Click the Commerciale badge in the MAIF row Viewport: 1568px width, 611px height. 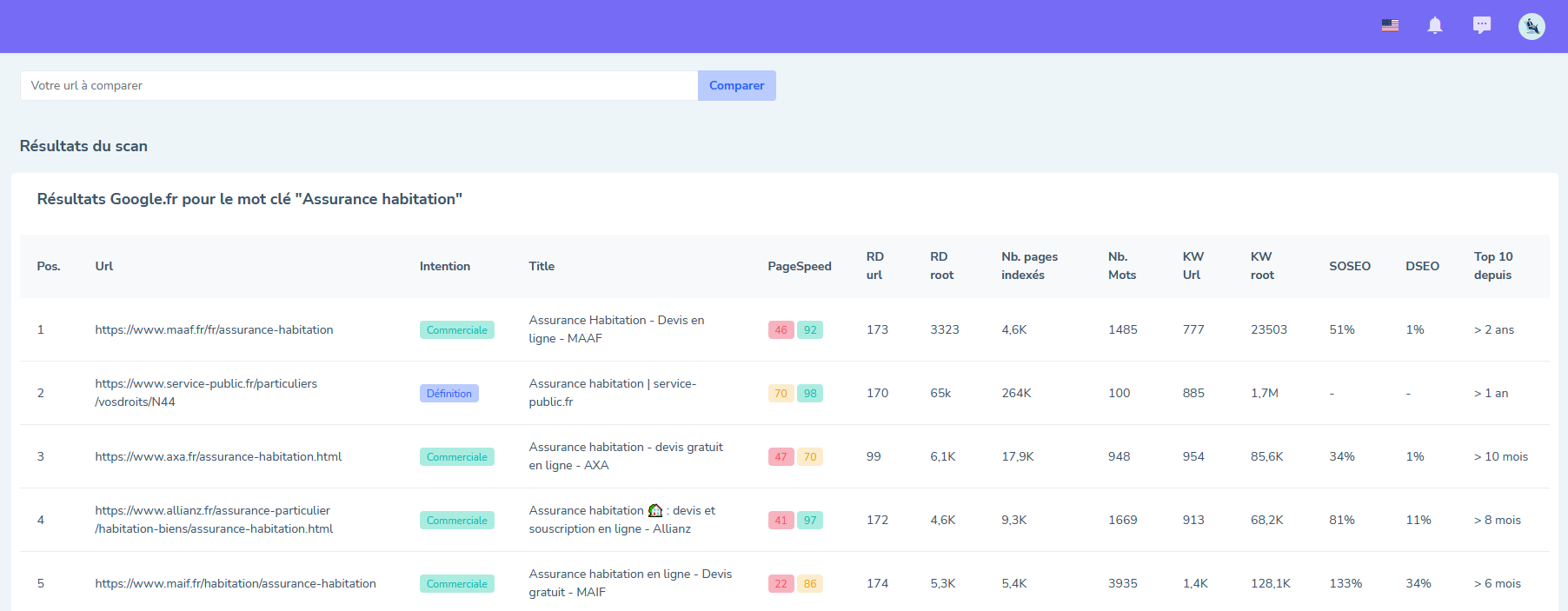(457, 584)
